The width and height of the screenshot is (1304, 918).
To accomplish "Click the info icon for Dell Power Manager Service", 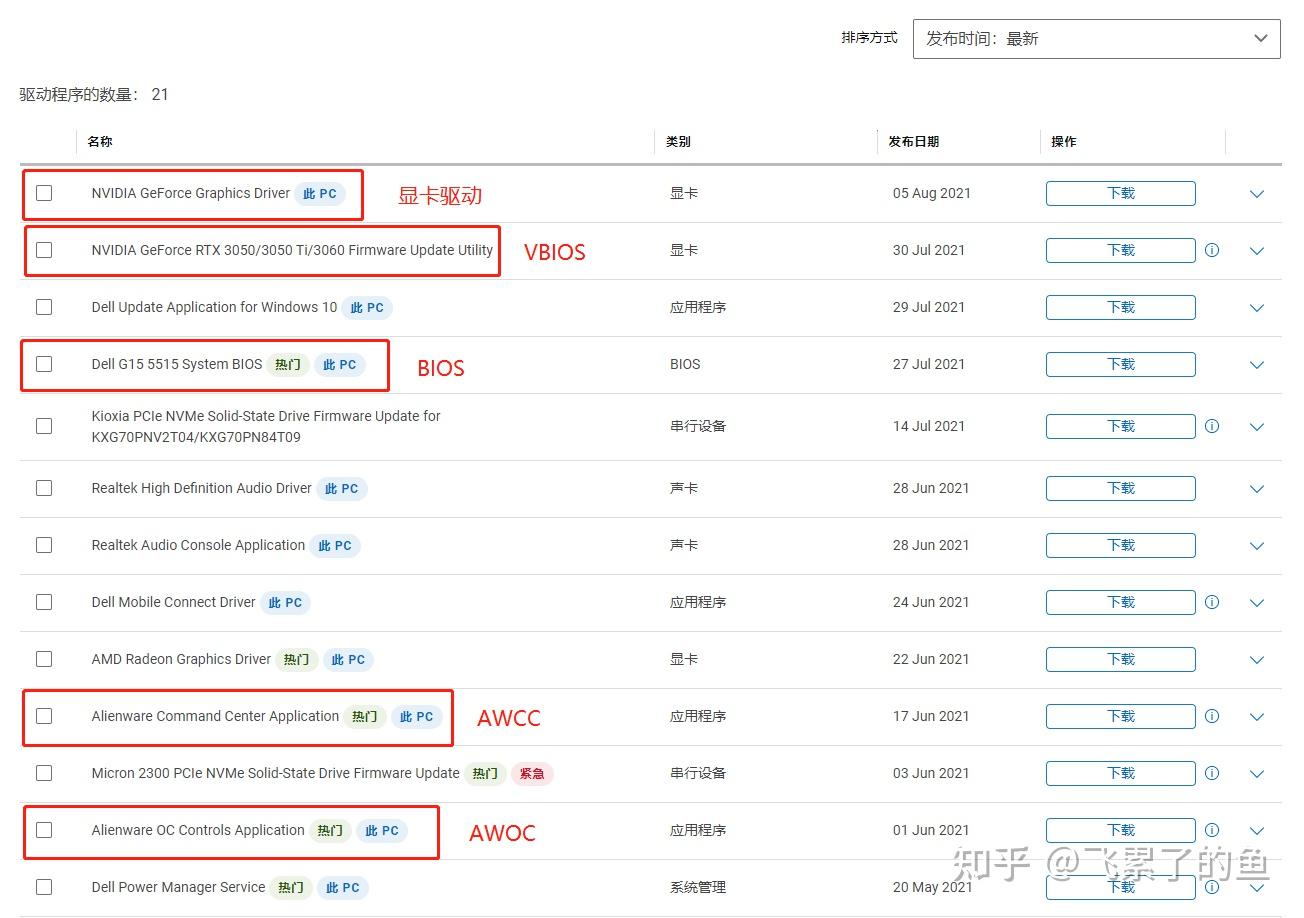I will click(x=1211, y=887).
